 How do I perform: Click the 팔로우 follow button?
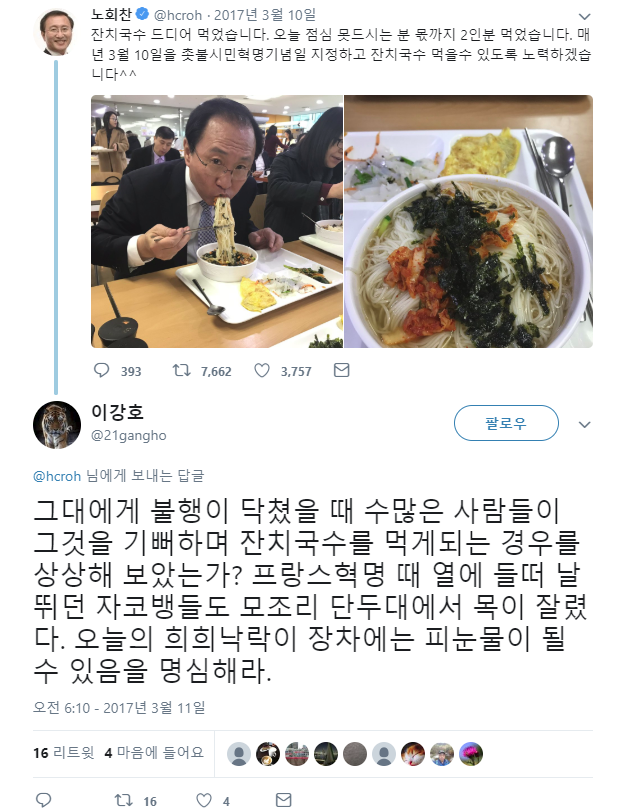[x=506, y=423]
